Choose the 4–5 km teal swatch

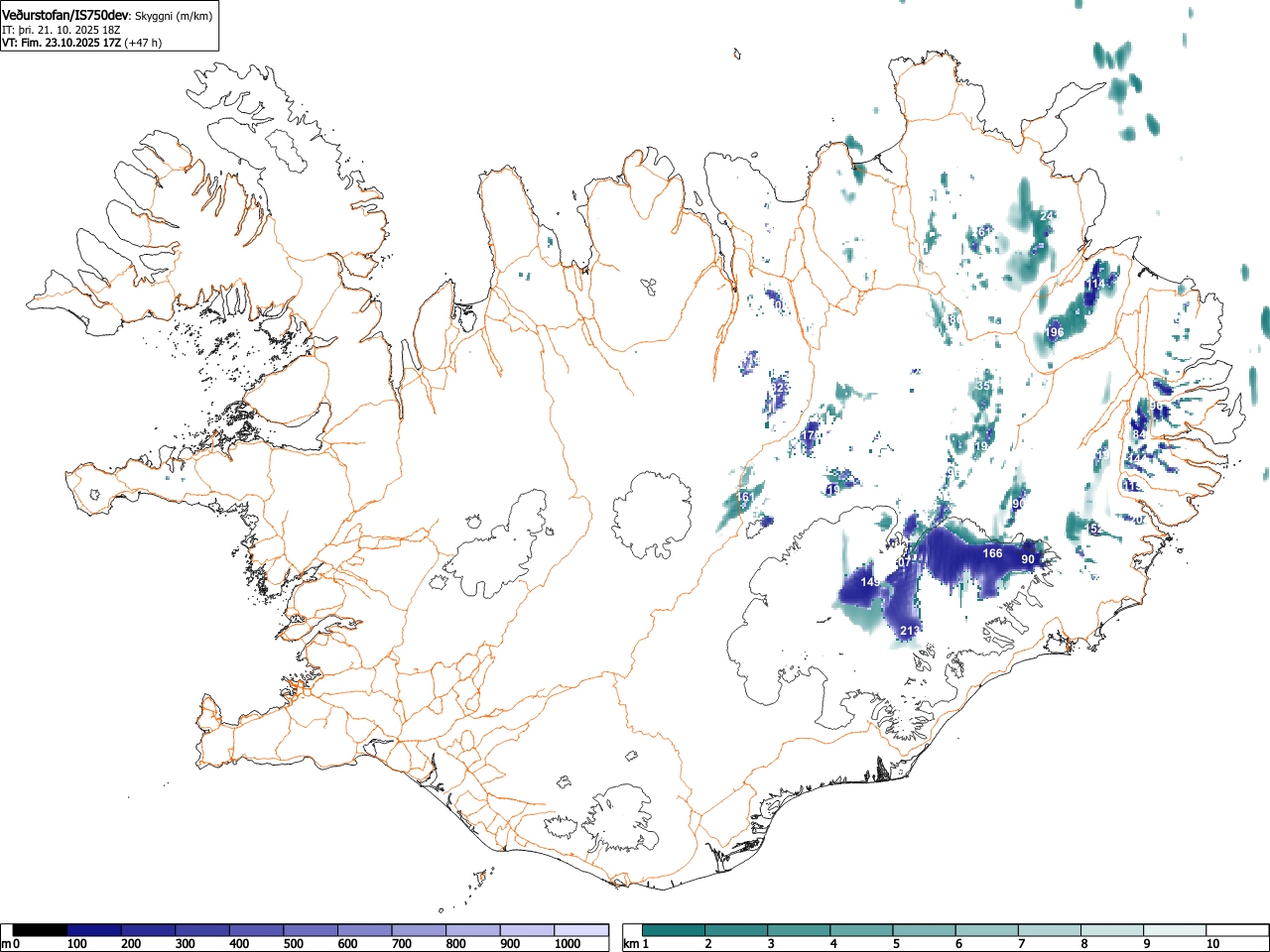(862, 930)
